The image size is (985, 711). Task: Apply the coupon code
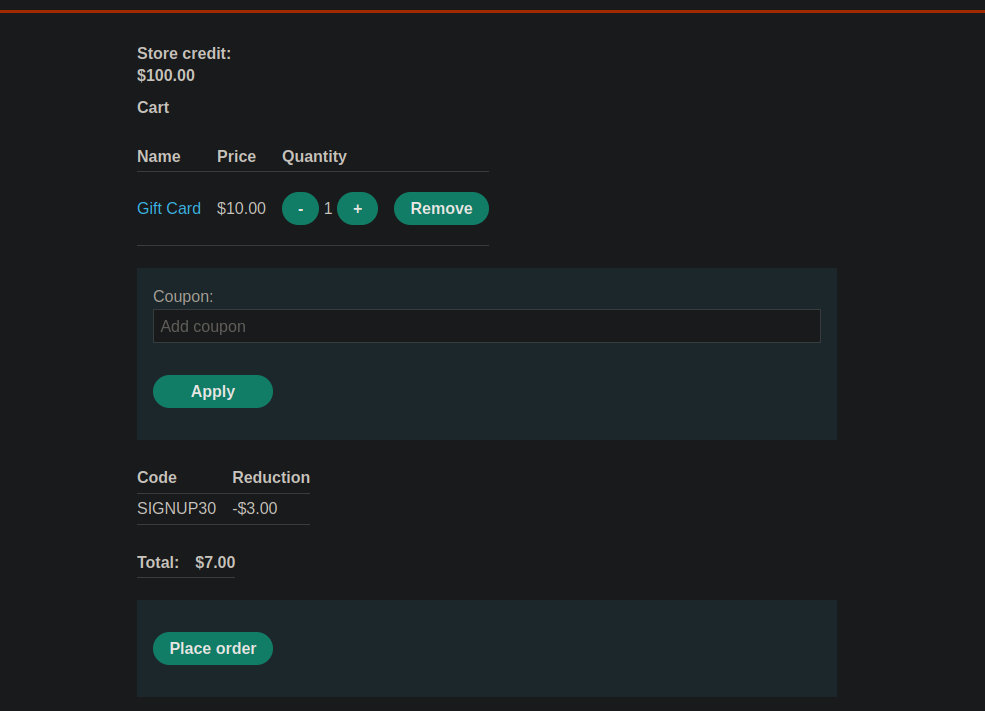pyautogui.click(x=212, y=392)
